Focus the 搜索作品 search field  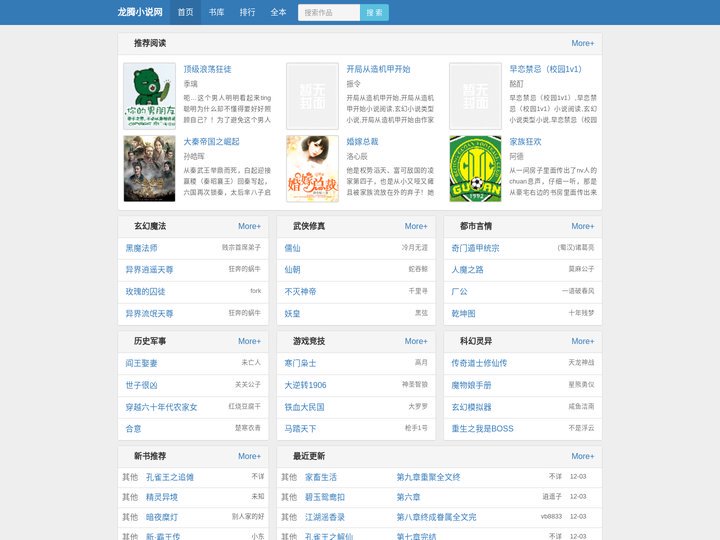pos(329,12)
